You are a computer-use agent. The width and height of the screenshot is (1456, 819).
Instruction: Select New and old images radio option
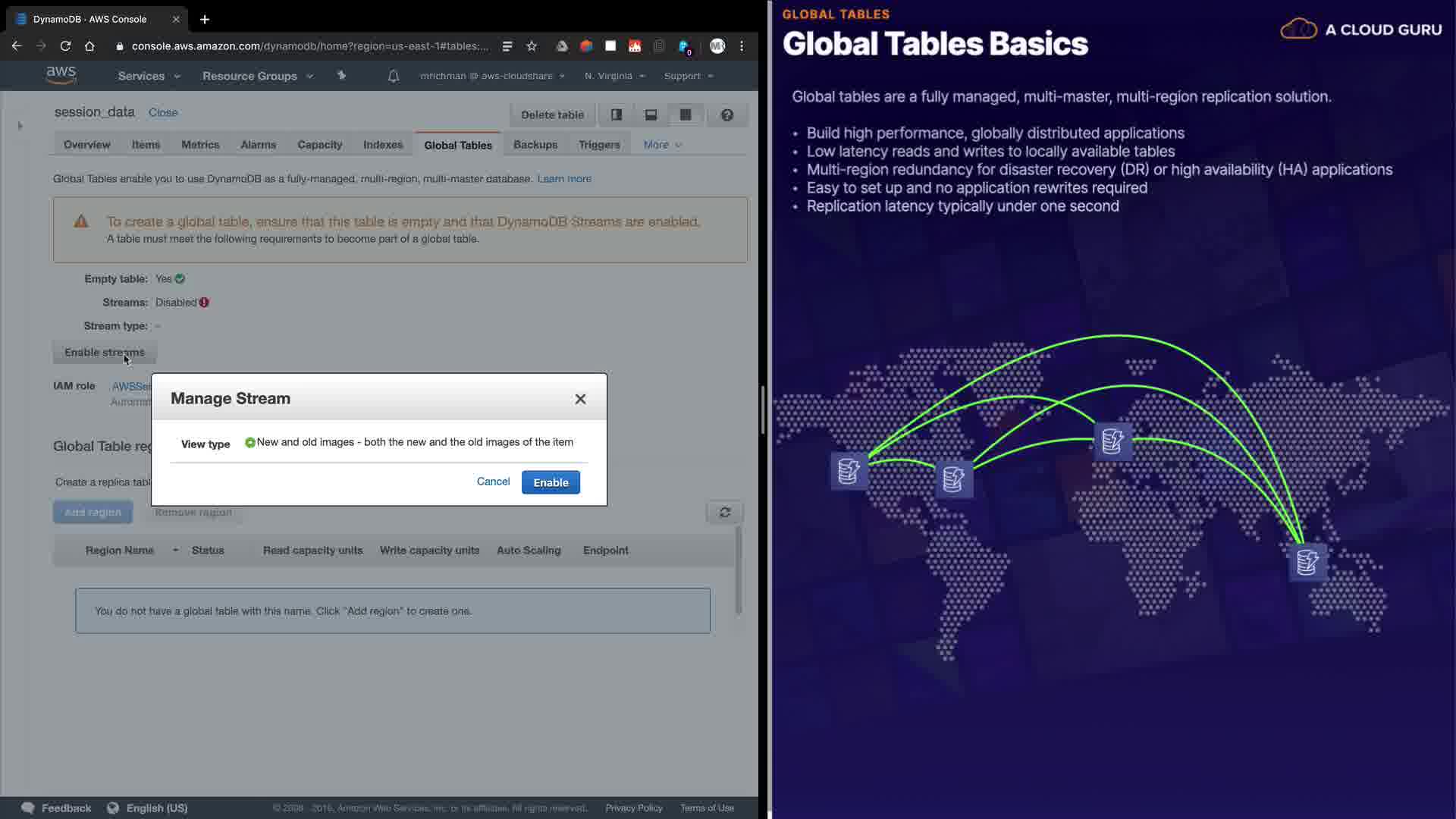[x=250, y=442]
